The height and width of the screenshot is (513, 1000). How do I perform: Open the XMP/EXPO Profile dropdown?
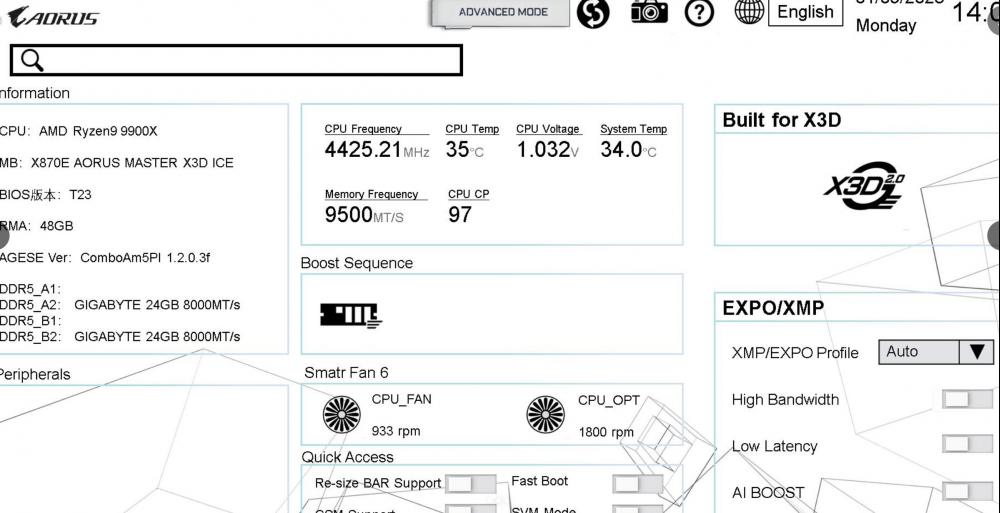(x=936, y=352)
